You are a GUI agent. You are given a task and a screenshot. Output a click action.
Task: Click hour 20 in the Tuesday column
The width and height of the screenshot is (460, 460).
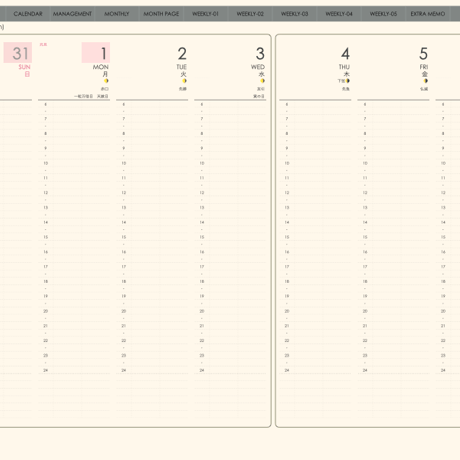point(124,311)
